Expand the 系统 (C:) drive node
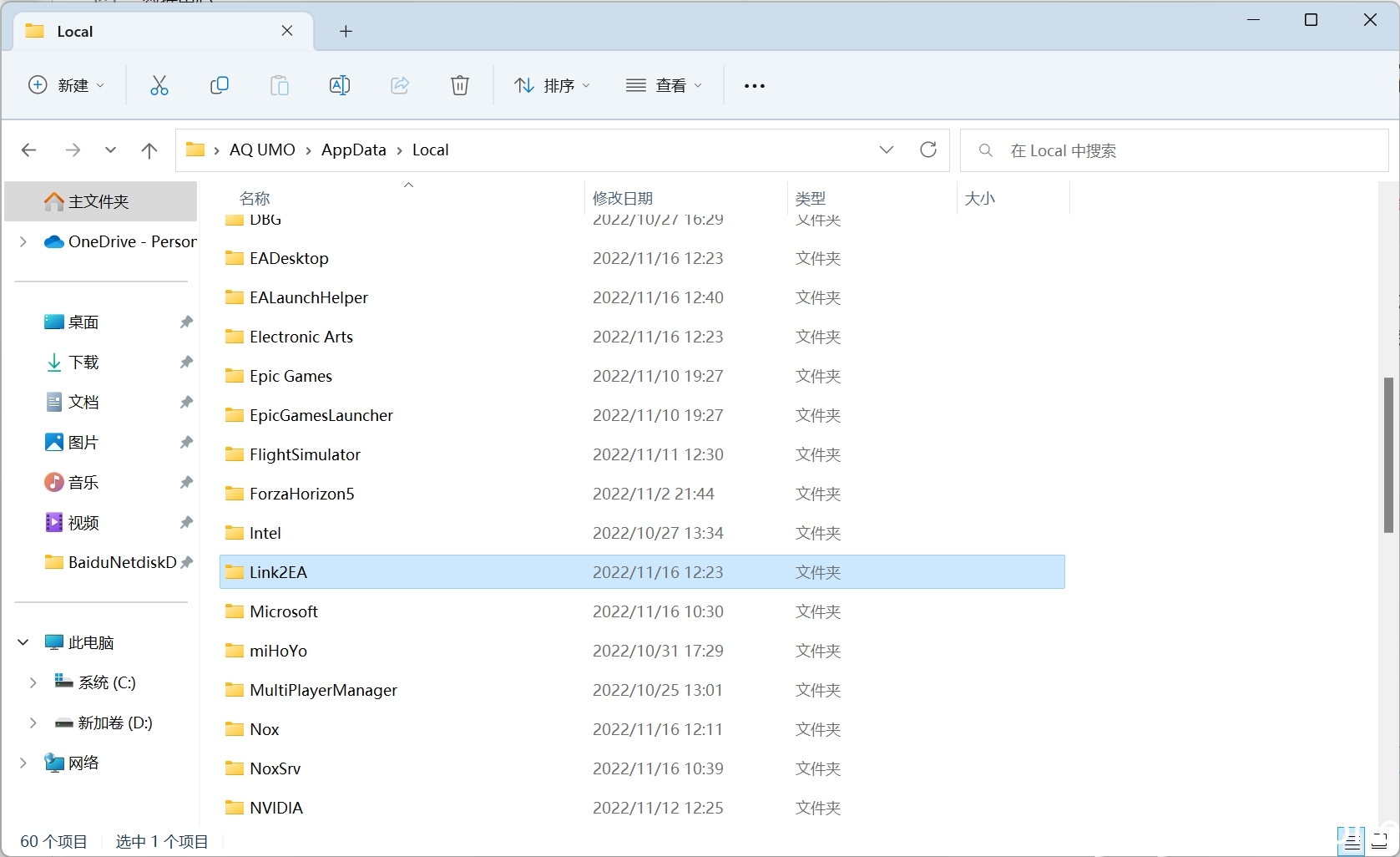1400x857 pixels. [x=33, y=682]
